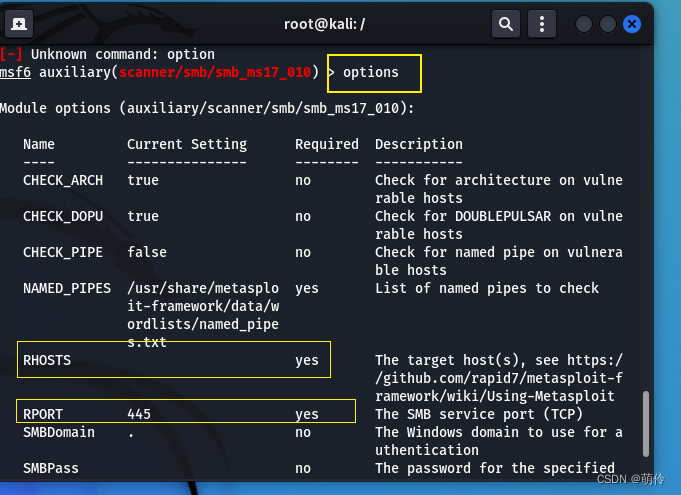Maximize the terminal window

pos(608,24)
